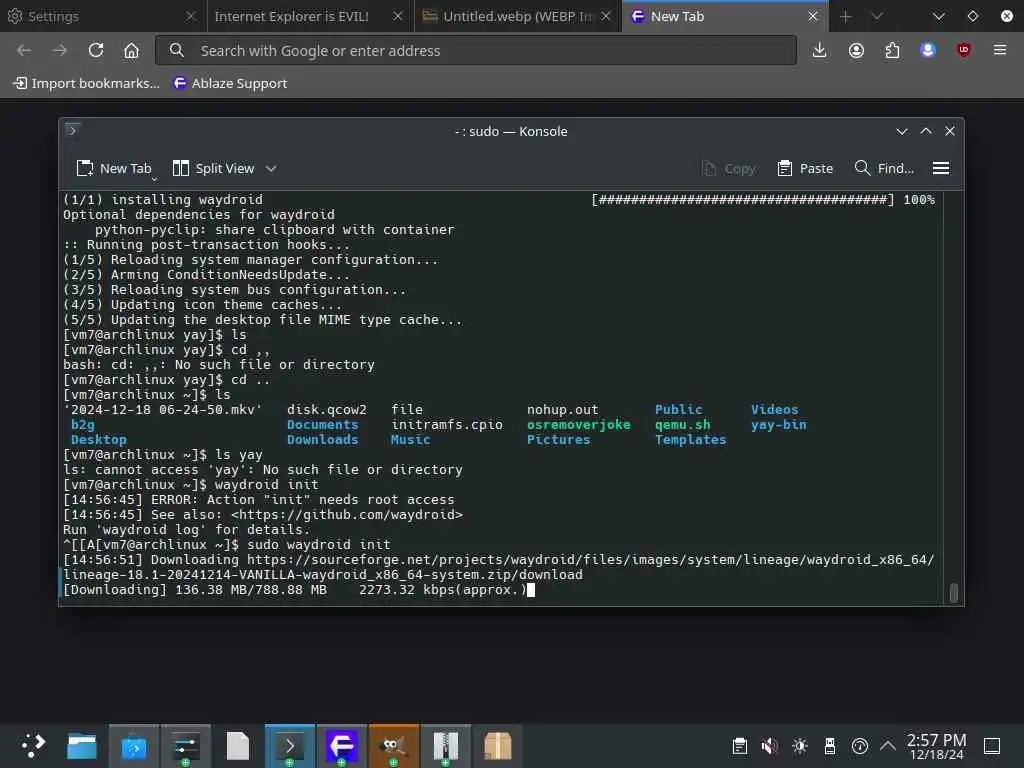
Task: Open a new browser tab with plus
Action: (846, 16)
